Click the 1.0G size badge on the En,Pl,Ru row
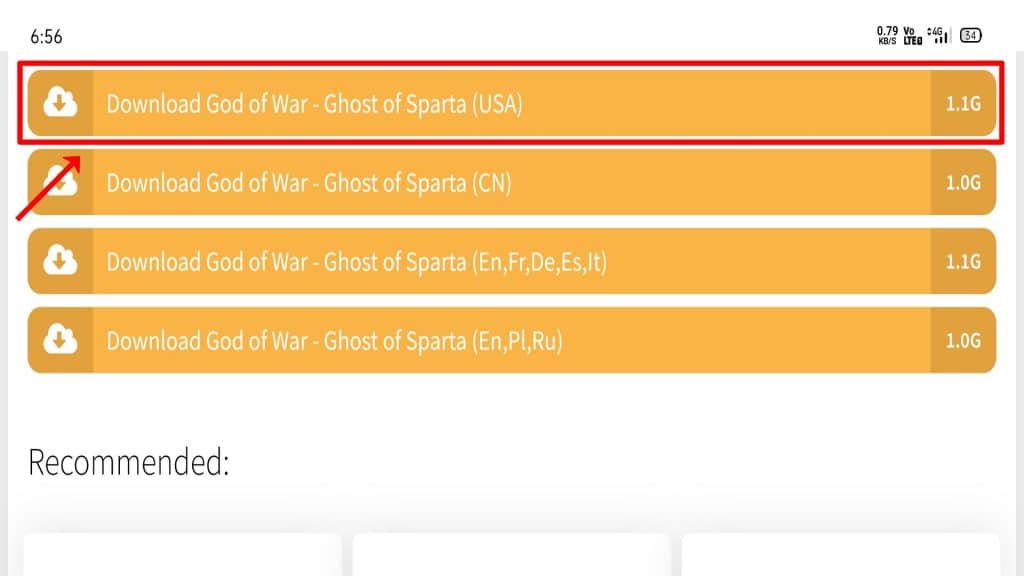The height and width of the screenshot is (576, 1024). pos(963,340)
